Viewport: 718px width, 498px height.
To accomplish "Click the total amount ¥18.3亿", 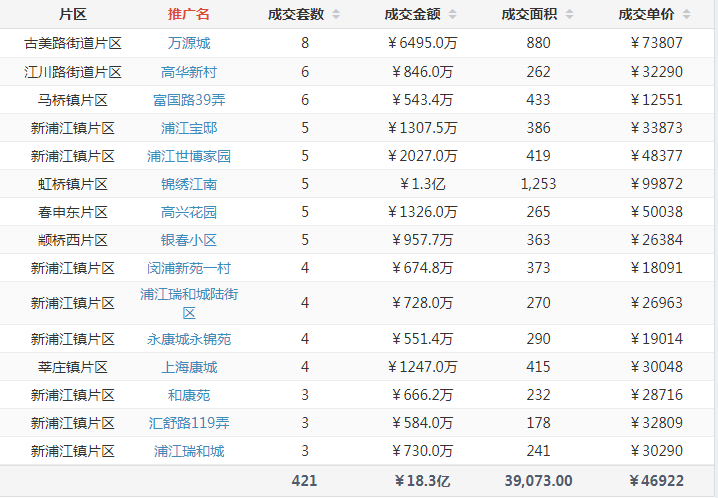I will (422, 481).
